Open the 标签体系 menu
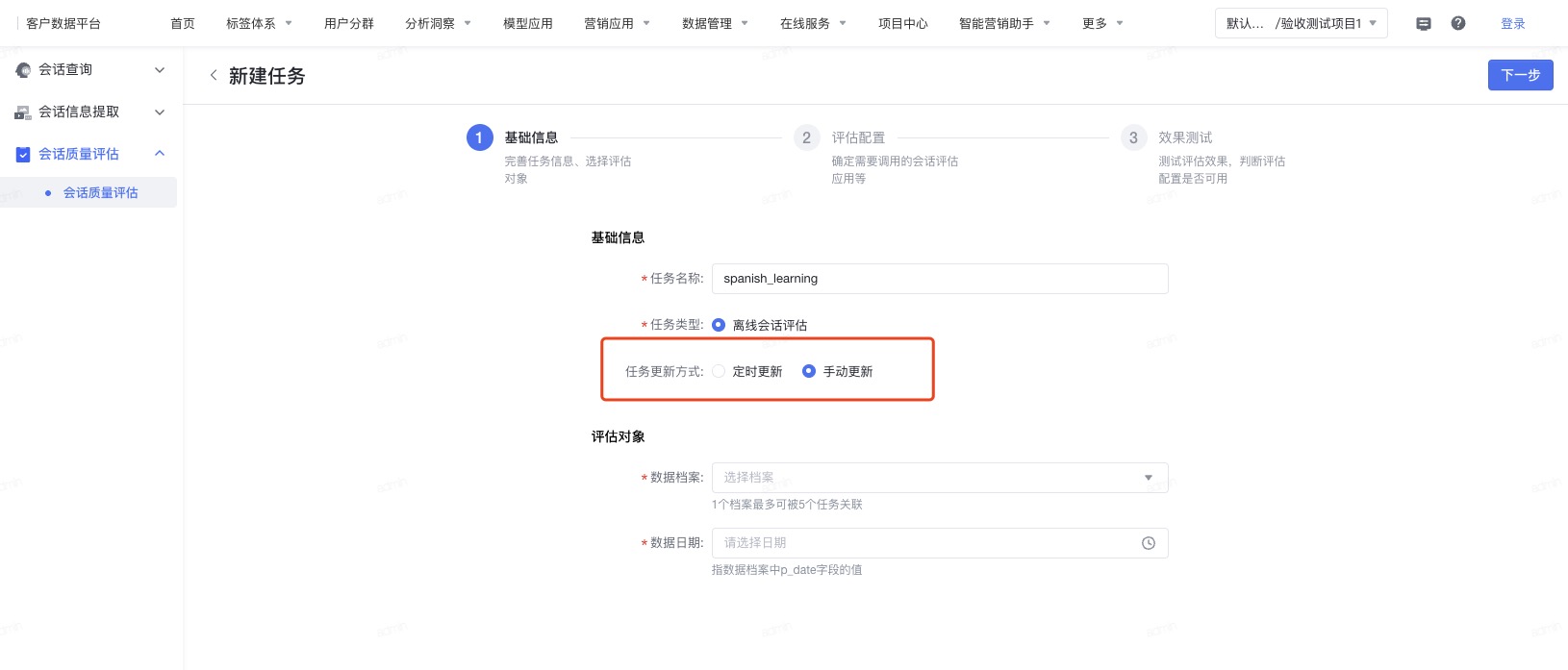Image resolution: width=1568 pixels, height=670 pixels. coord(259,24)
